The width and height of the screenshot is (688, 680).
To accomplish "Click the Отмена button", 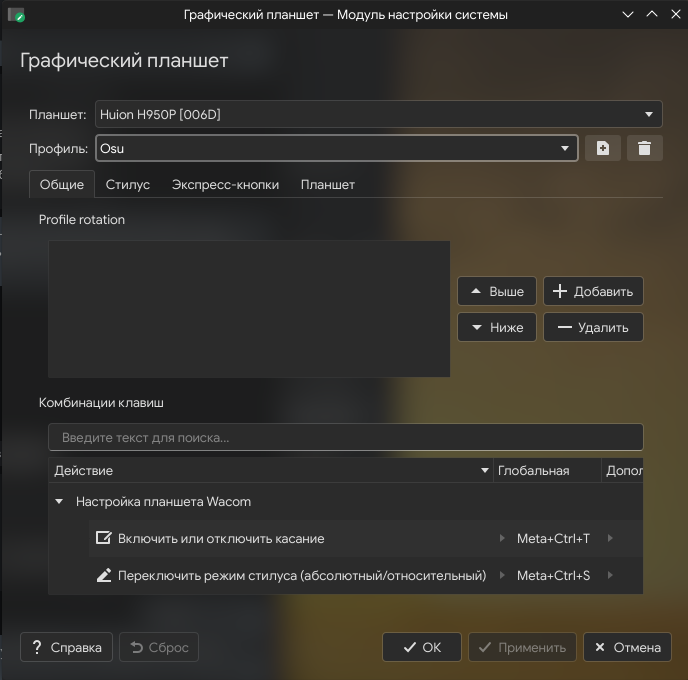I will 627,647.
